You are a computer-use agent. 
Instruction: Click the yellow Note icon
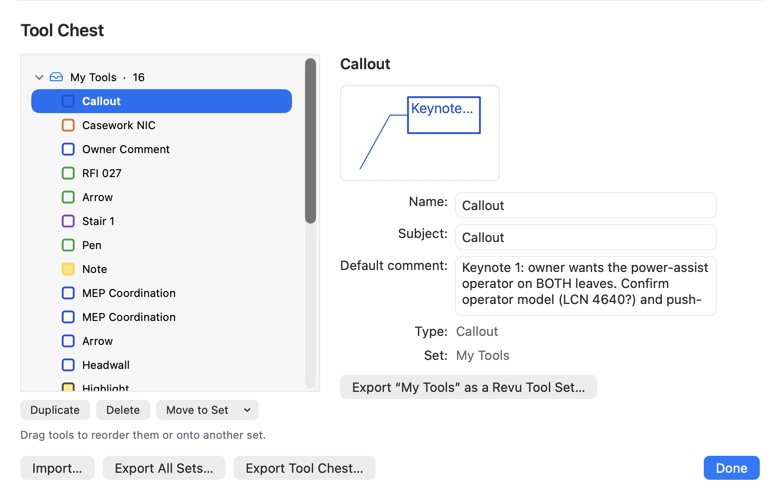(x=68, y=269)
